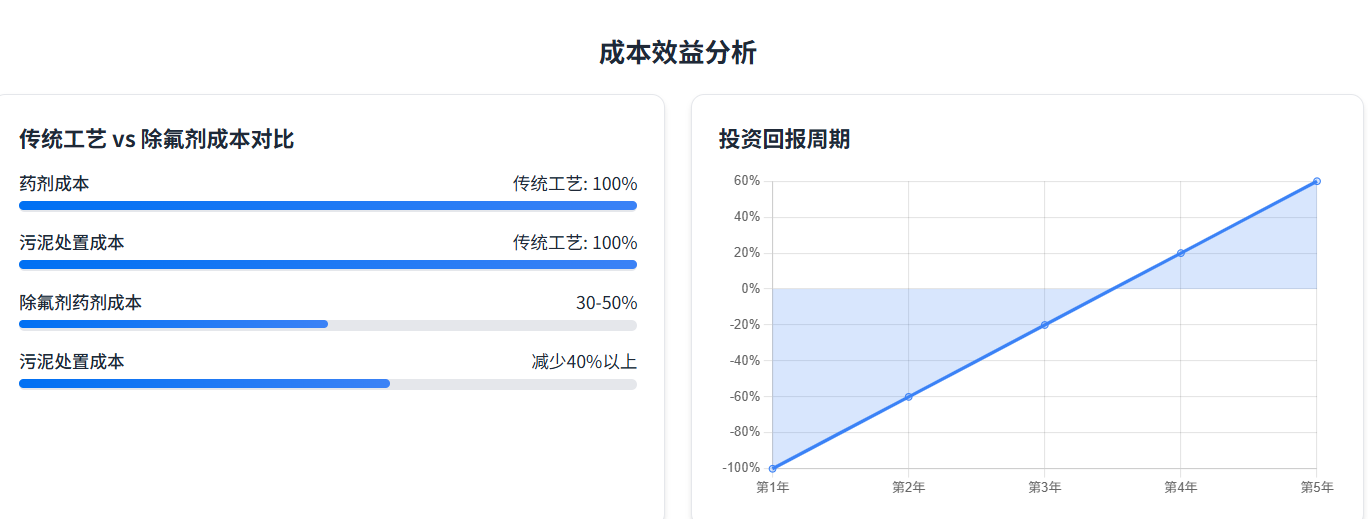Click the 投资回报周期 chart heading
This screenshot has width=1368, height=519.
784,139
